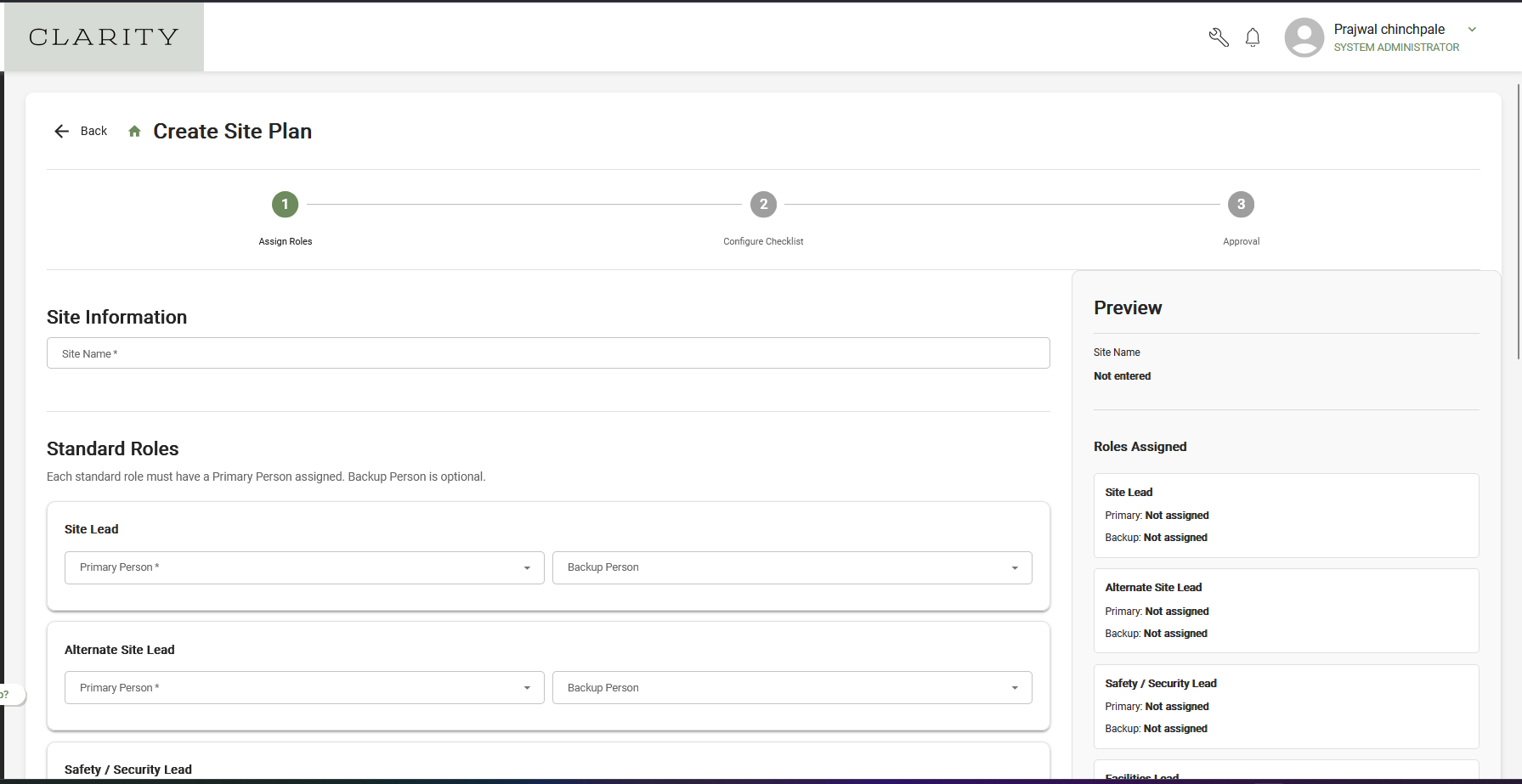
Task: Open the wrench tools icon
Action: [1219, 37]
